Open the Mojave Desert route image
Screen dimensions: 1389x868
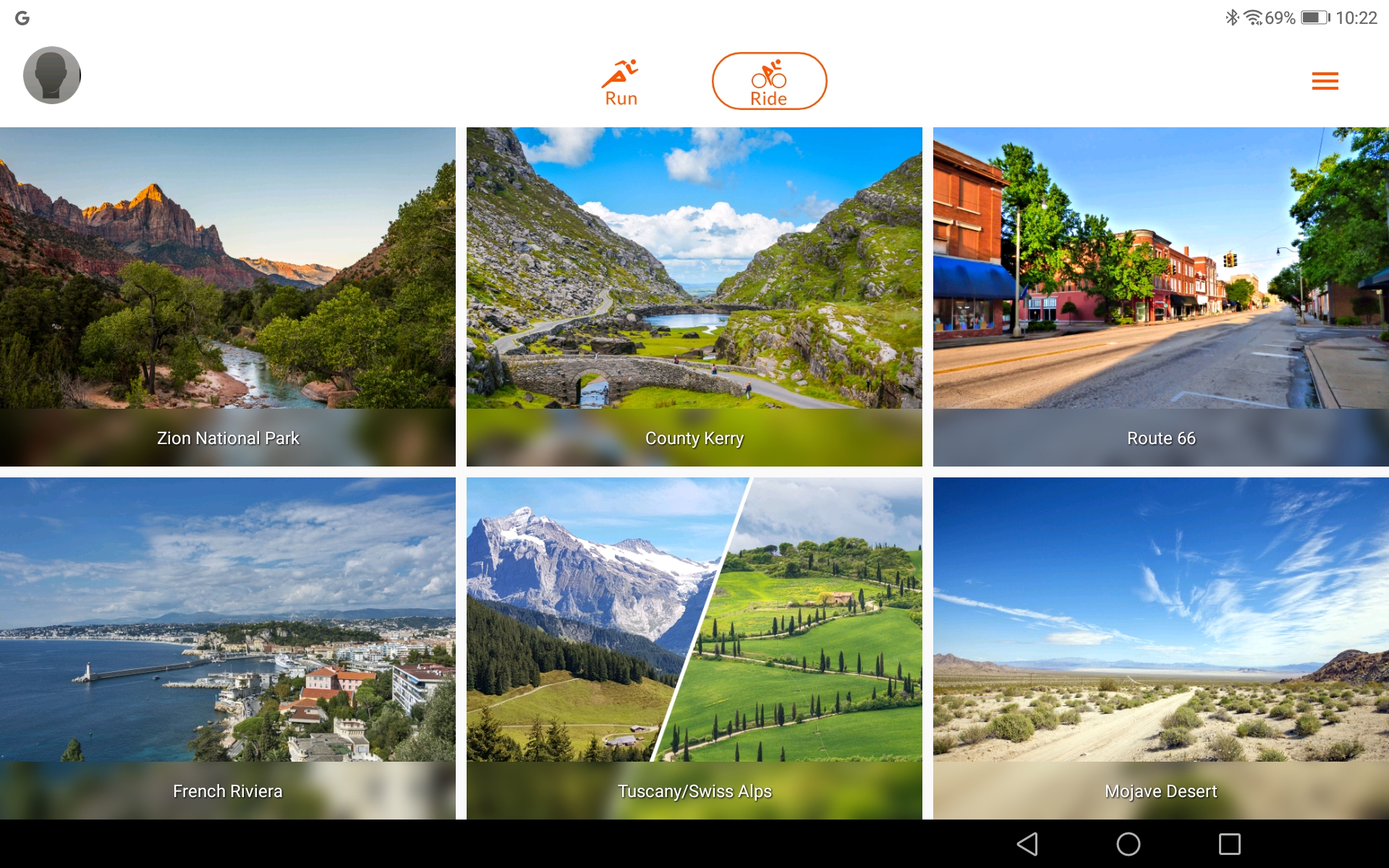click(x=1160, y=618)
